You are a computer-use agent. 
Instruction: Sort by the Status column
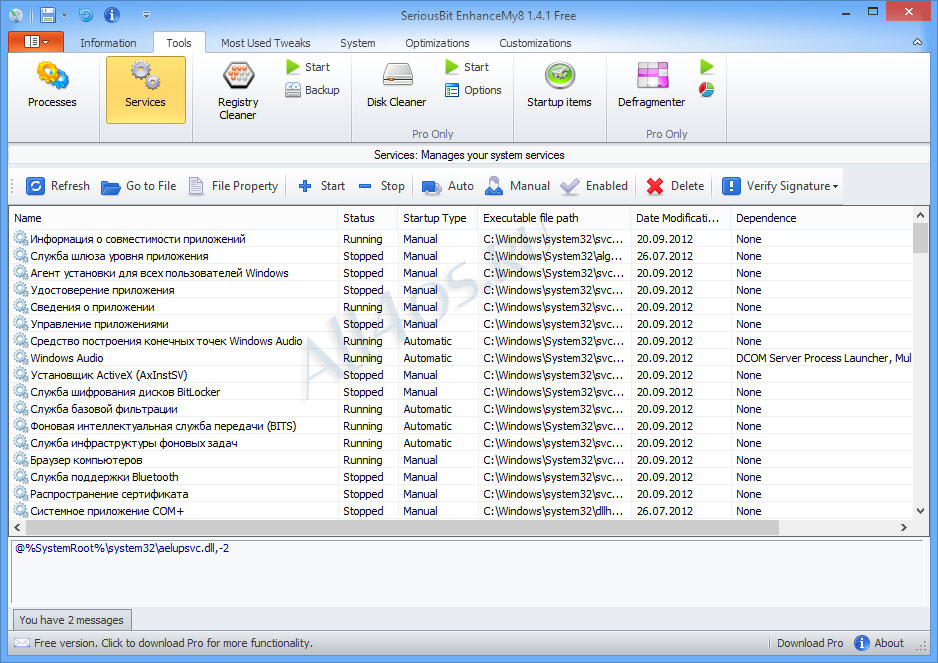(x=367, y=218)
